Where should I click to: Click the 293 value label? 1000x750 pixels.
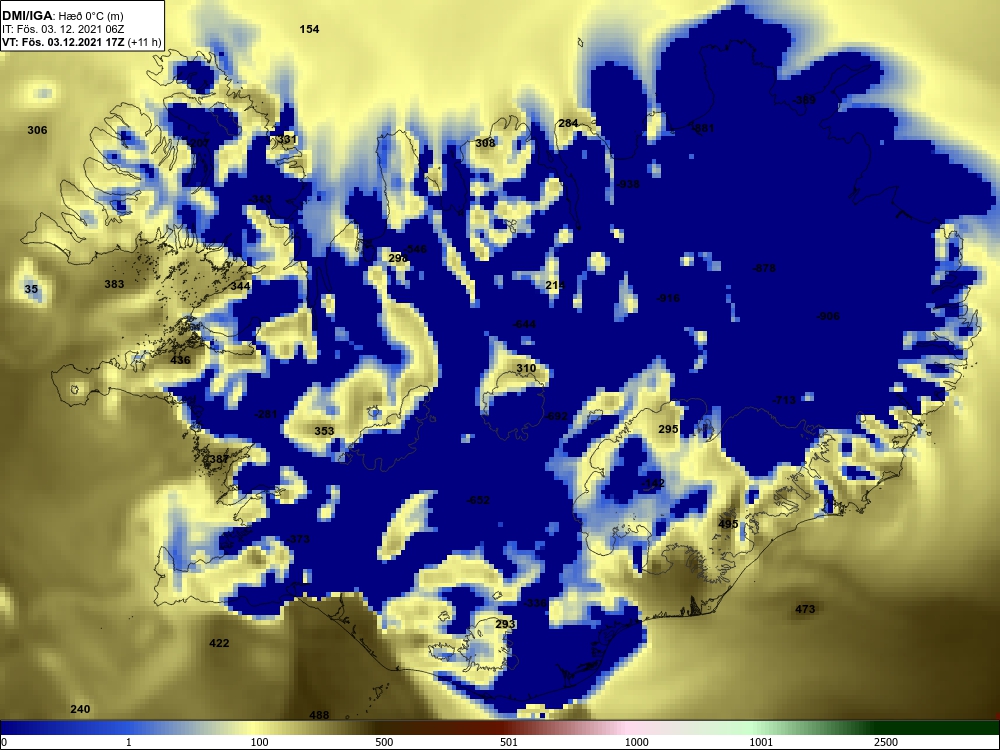504,624
